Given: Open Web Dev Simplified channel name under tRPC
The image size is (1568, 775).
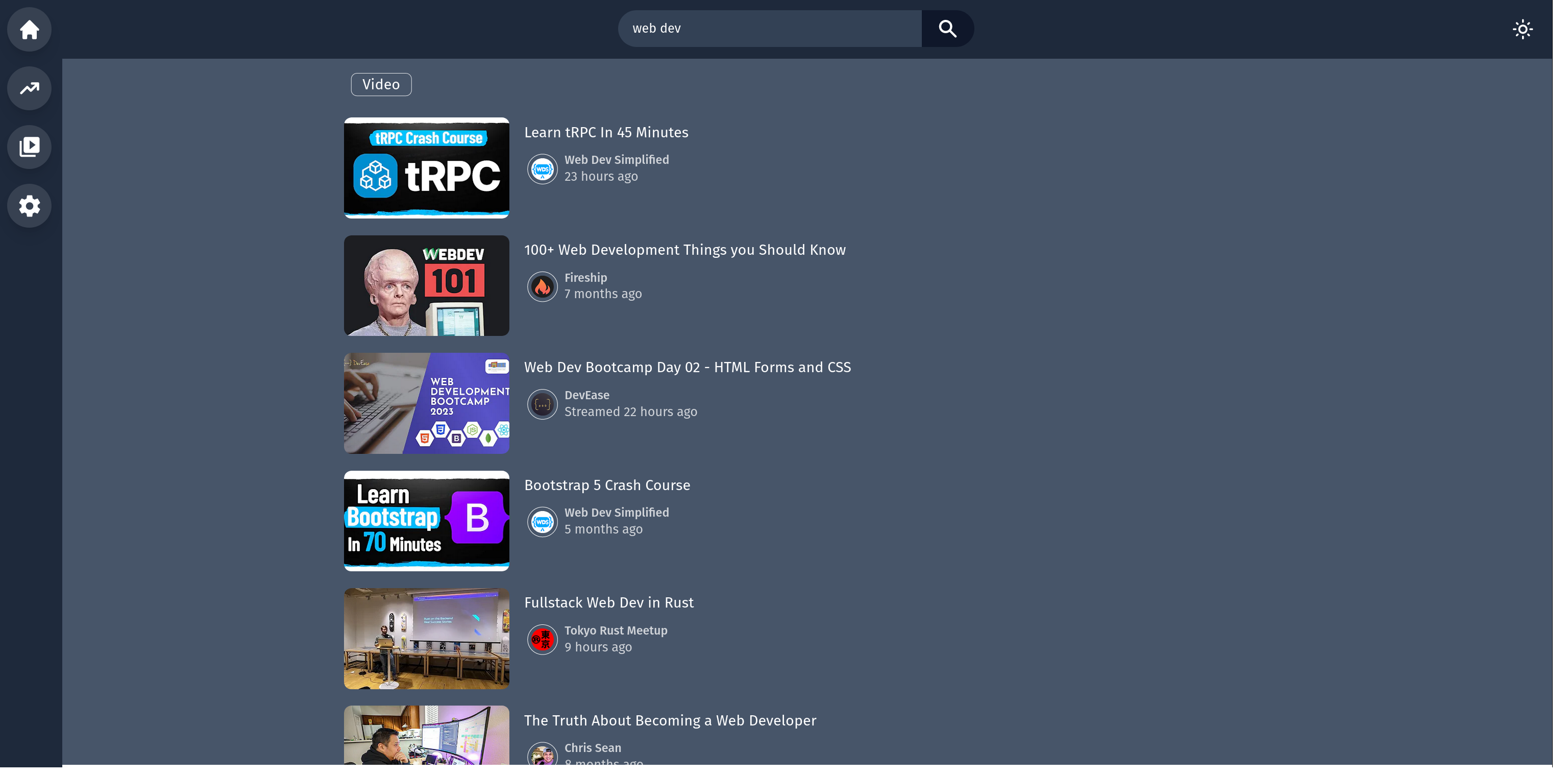Looking at the screenshot, I should pyautogui.click(x=622, y=161).
